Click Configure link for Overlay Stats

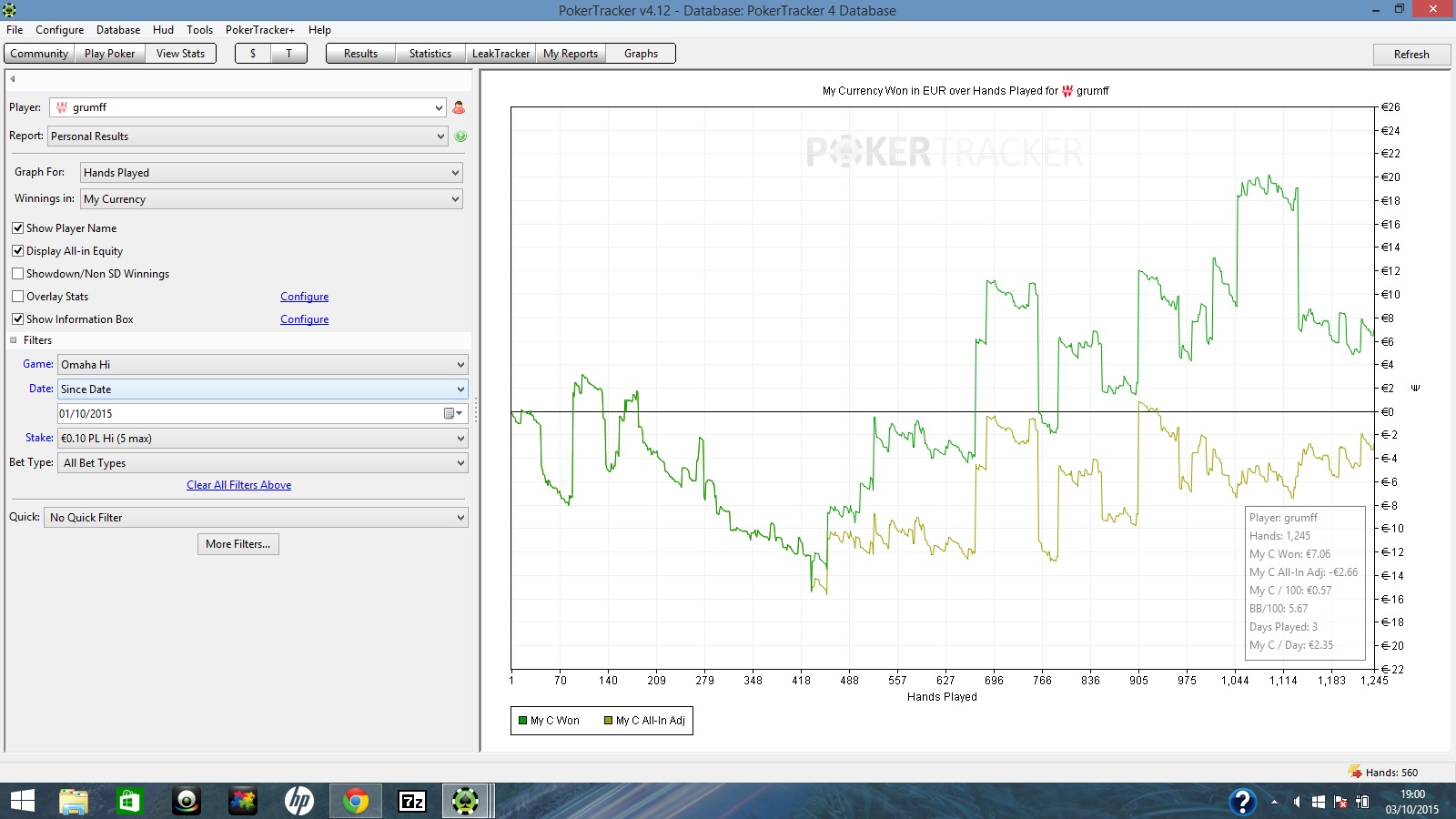click(304, 297)
